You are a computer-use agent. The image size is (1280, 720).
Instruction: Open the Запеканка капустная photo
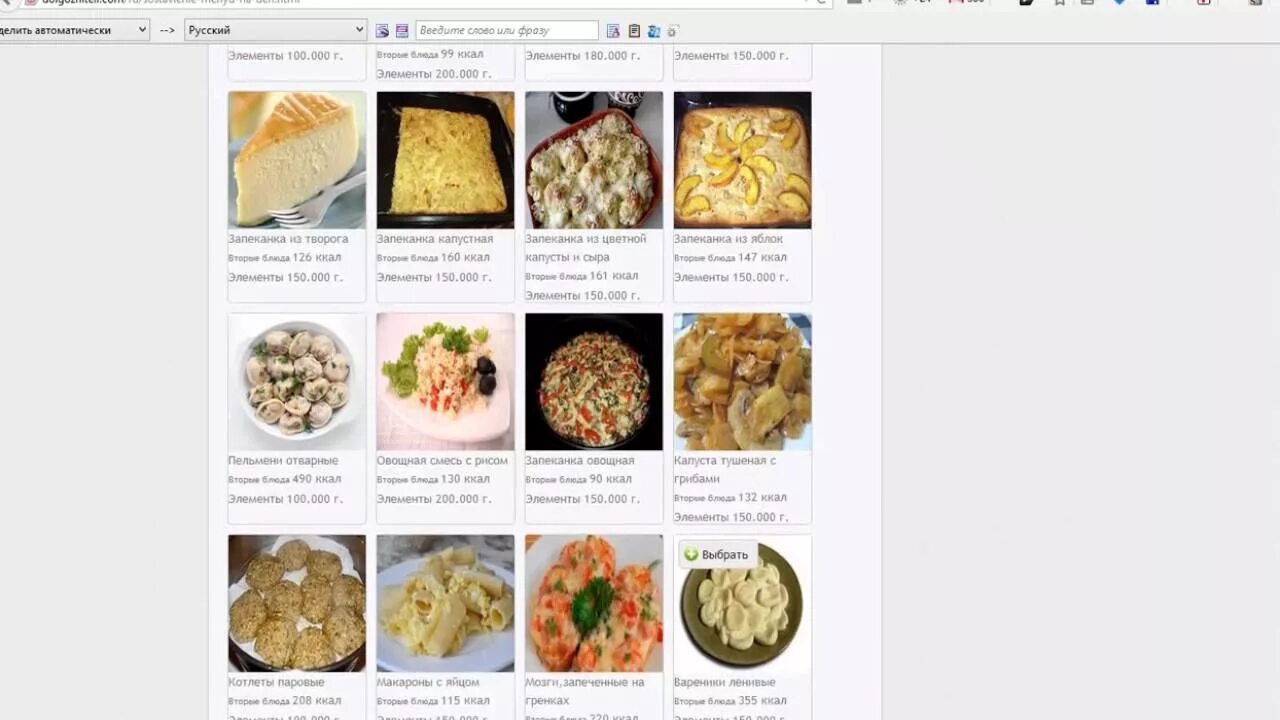tap(445, 160)
